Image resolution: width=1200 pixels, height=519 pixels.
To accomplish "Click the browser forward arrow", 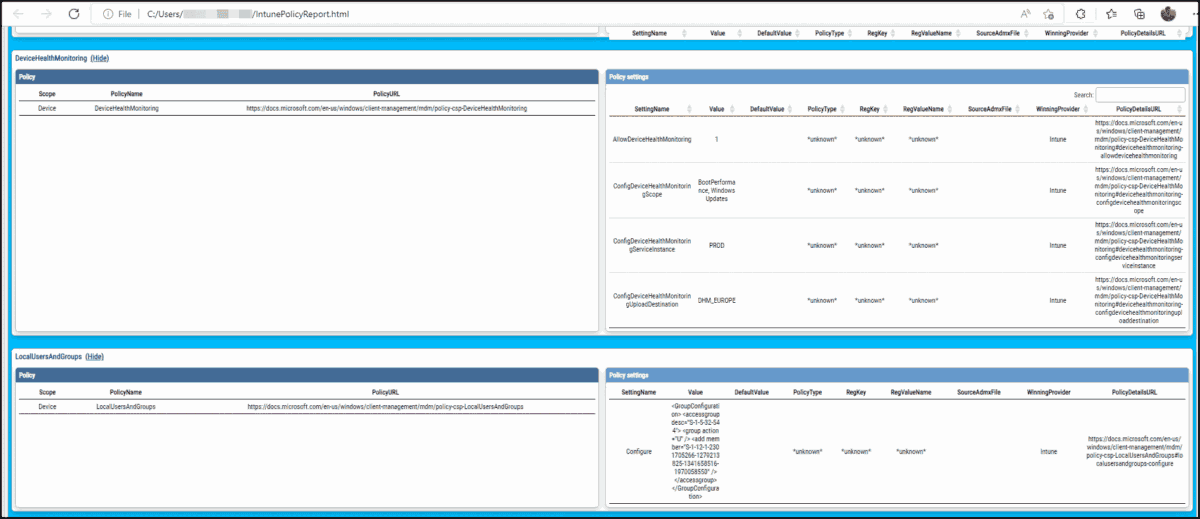I will (x=46, y=15).
